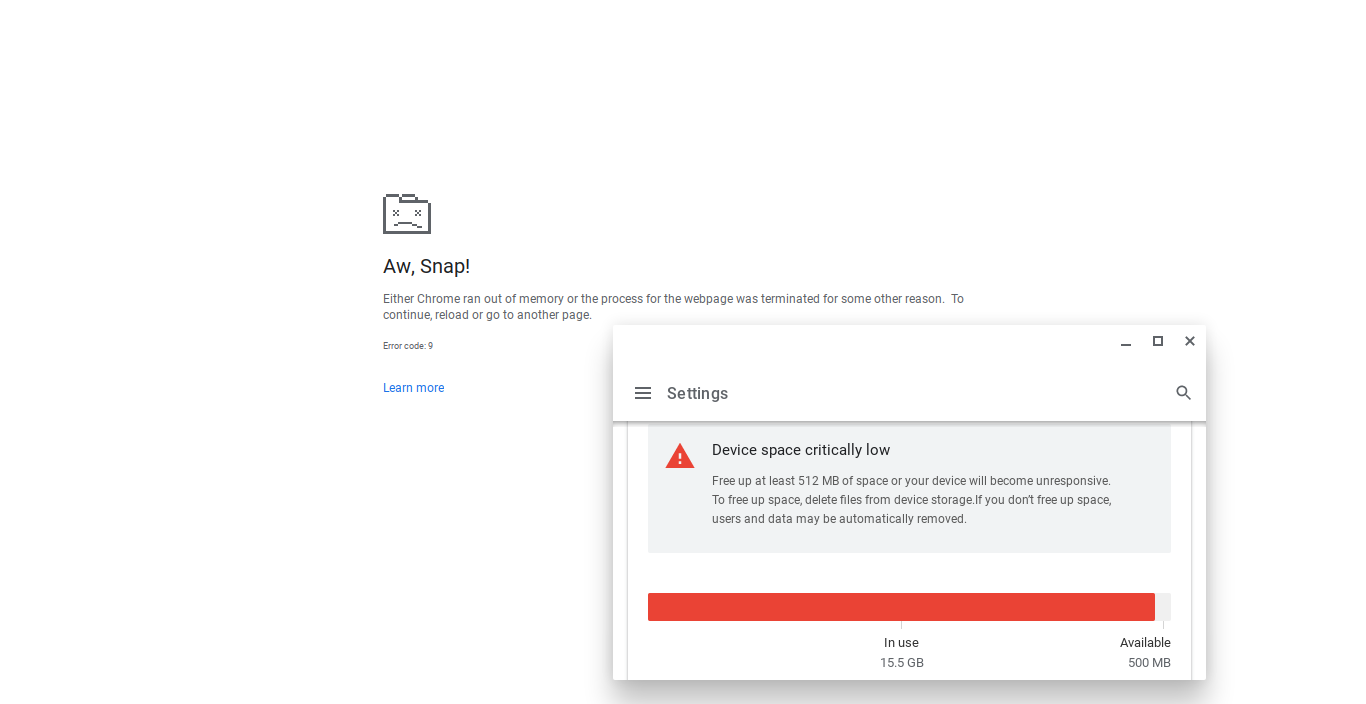Click the "Device space critically low" heading
Viewport: 1366px width, 704px height.
click(x=801, y=450)
